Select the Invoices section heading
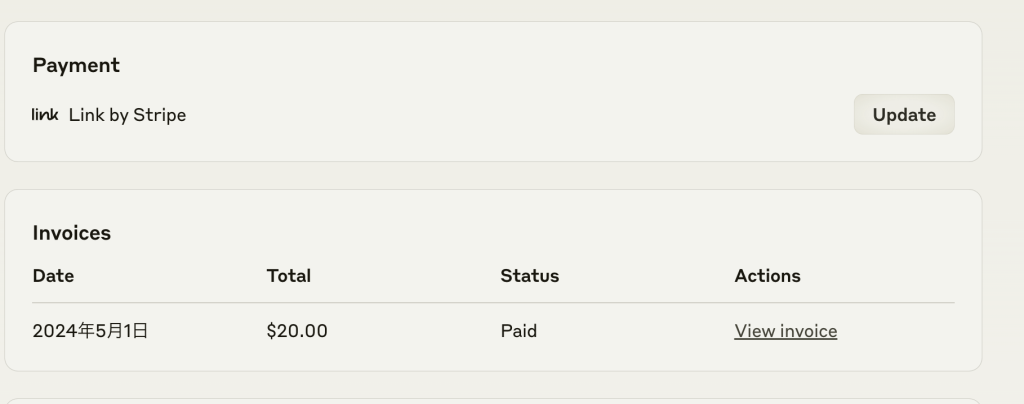The height and width of the screenshot is (404, 1024). (72, 233)
